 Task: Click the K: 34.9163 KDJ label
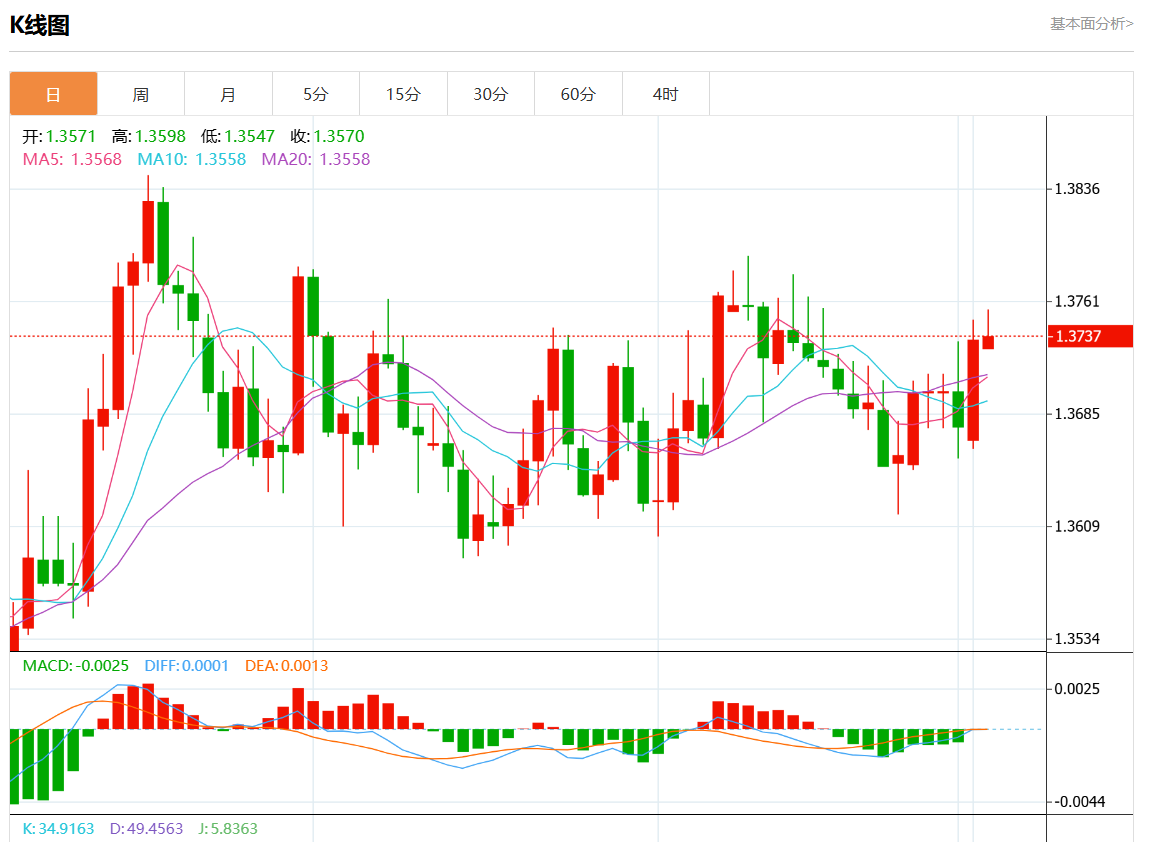[58, 829]
